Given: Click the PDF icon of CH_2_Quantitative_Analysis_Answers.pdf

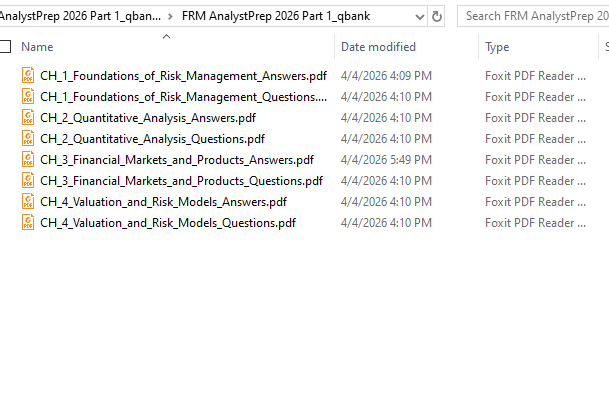Looking at the screenshot, I should point(28,118).
